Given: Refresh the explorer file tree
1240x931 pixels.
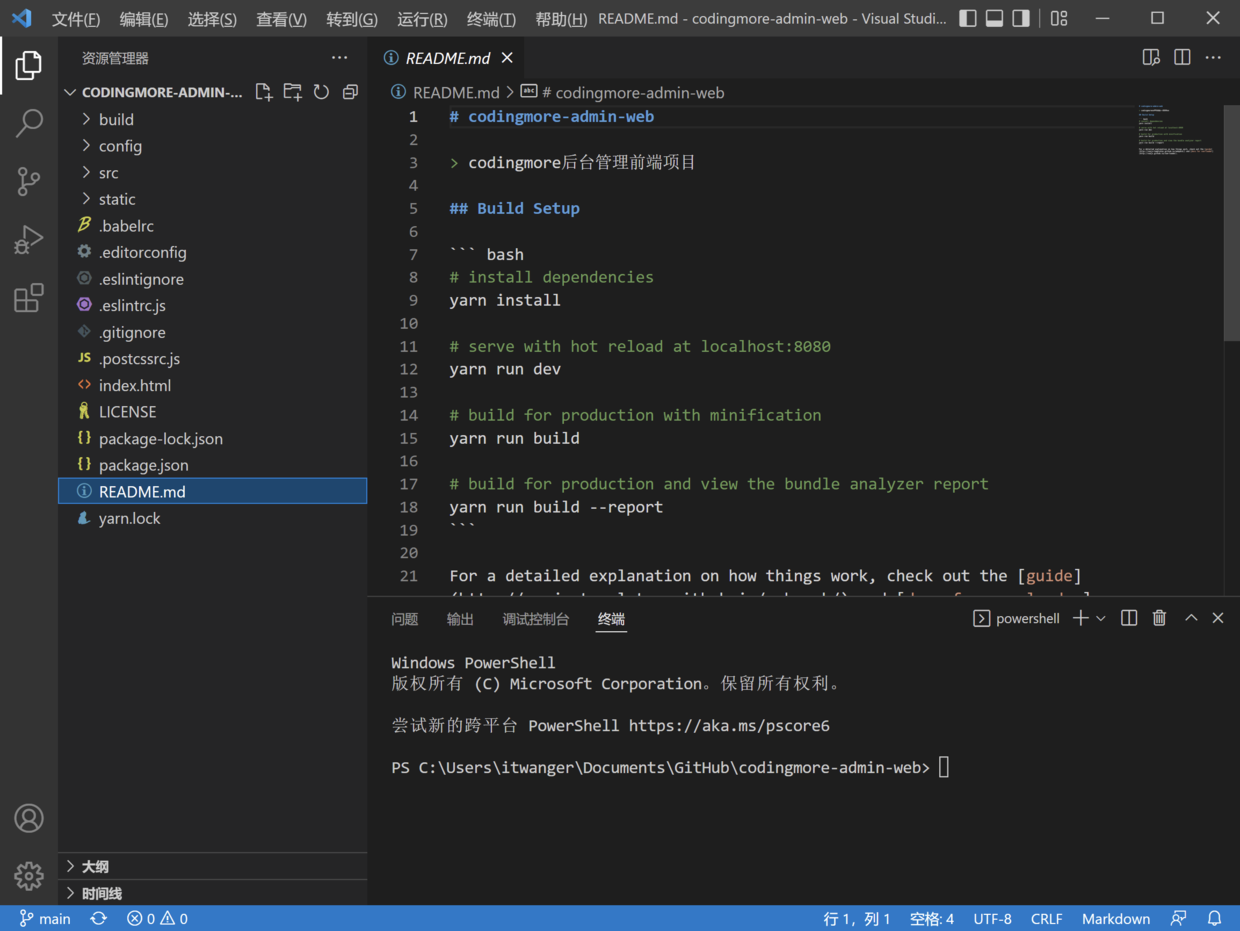Looking at the screenshot, I should click(x=321, y=92).
